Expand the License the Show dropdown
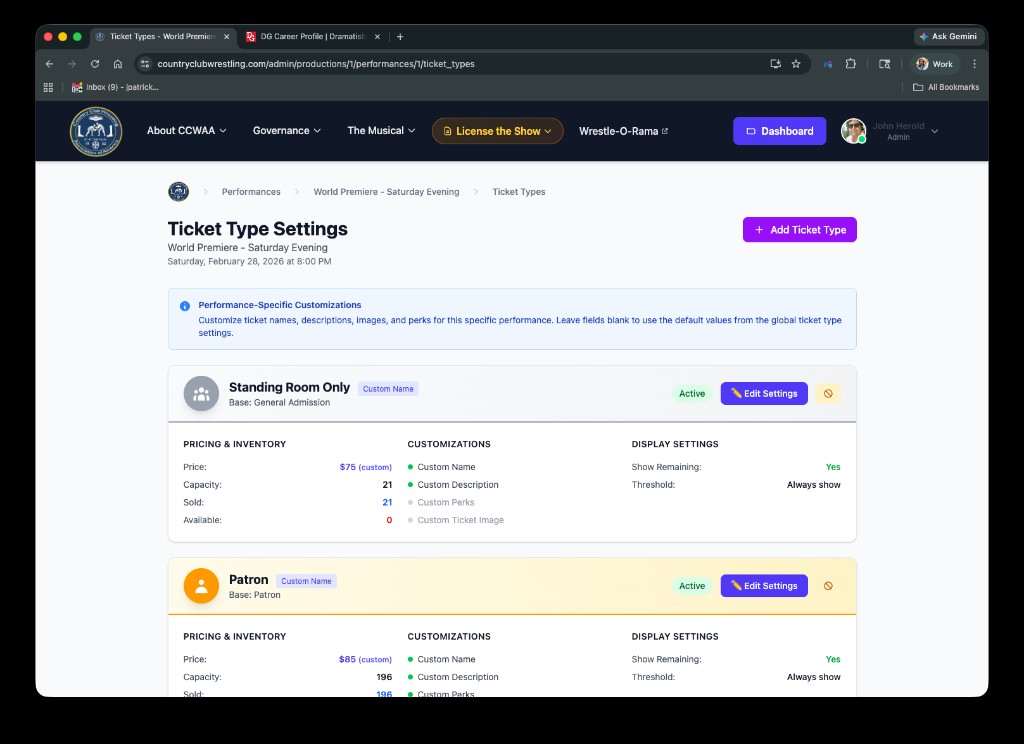Image resolution: width=1024 pixels, height=744 pixels. pos(497,131)
